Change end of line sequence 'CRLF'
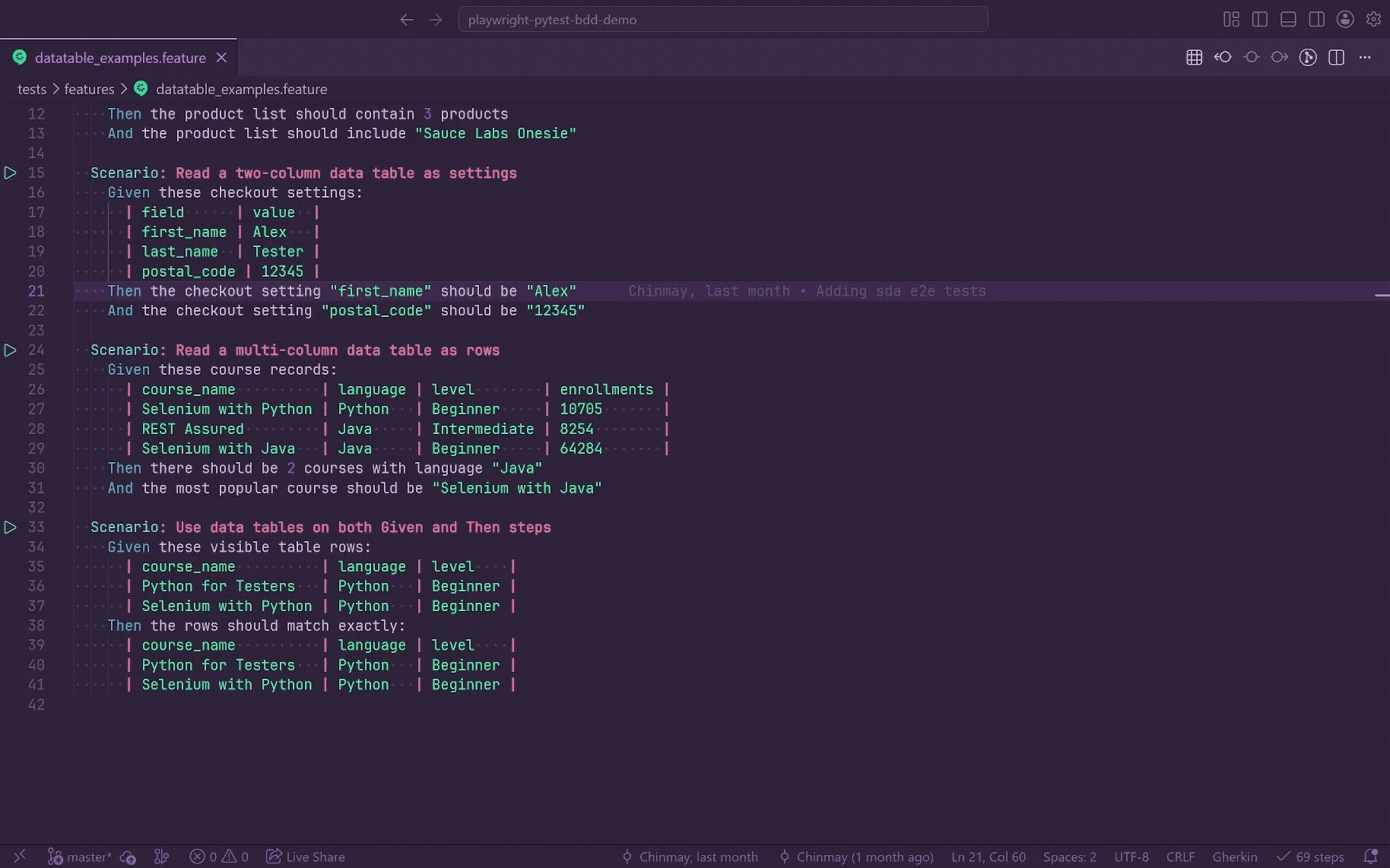The image size is (1390, 868). point(1180,857)
